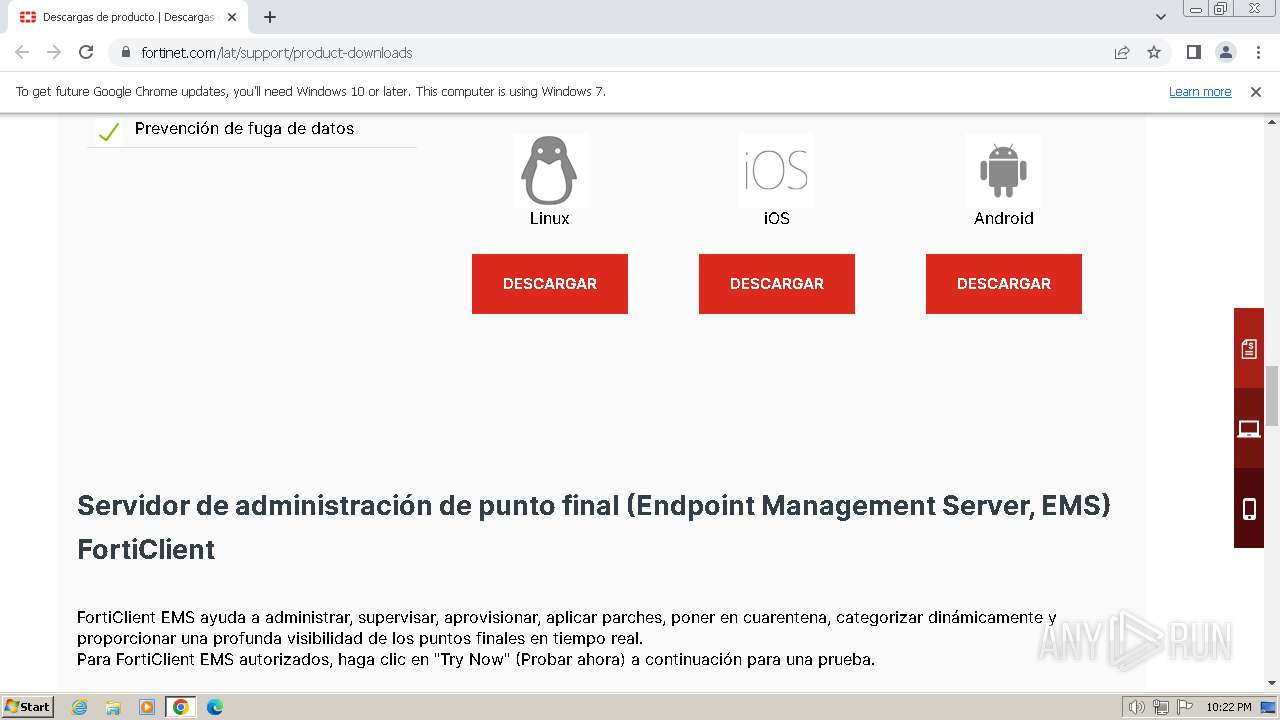Image resolution: width=1280 pixels, height=720 pixels.
Task: View site security lock information
Action: tap(125, 52)
